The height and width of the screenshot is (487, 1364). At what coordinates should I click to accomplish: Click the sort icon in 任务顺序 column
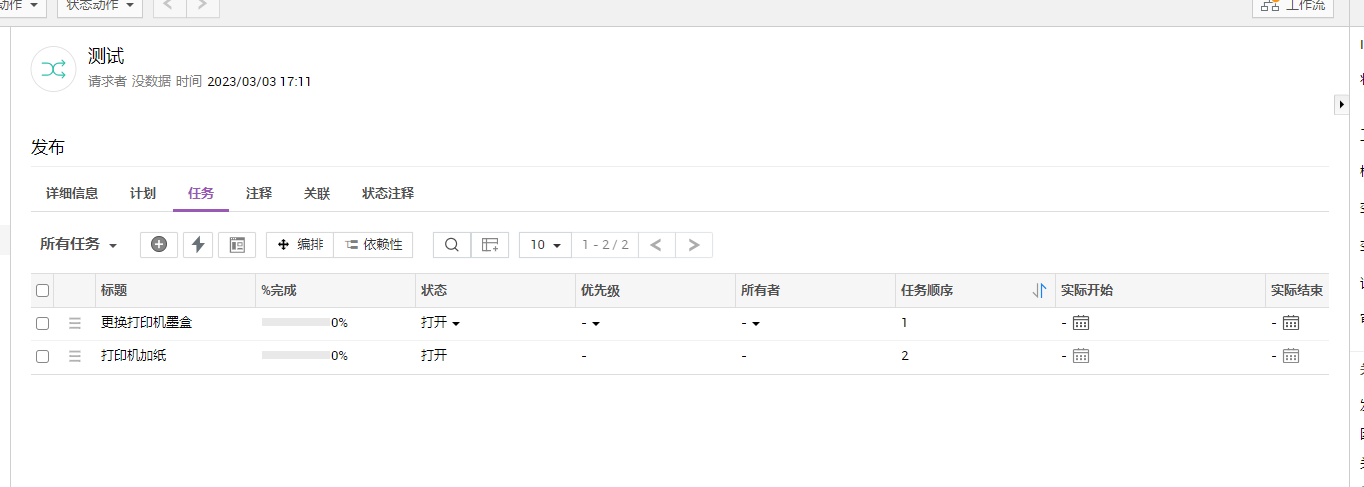1039,291
